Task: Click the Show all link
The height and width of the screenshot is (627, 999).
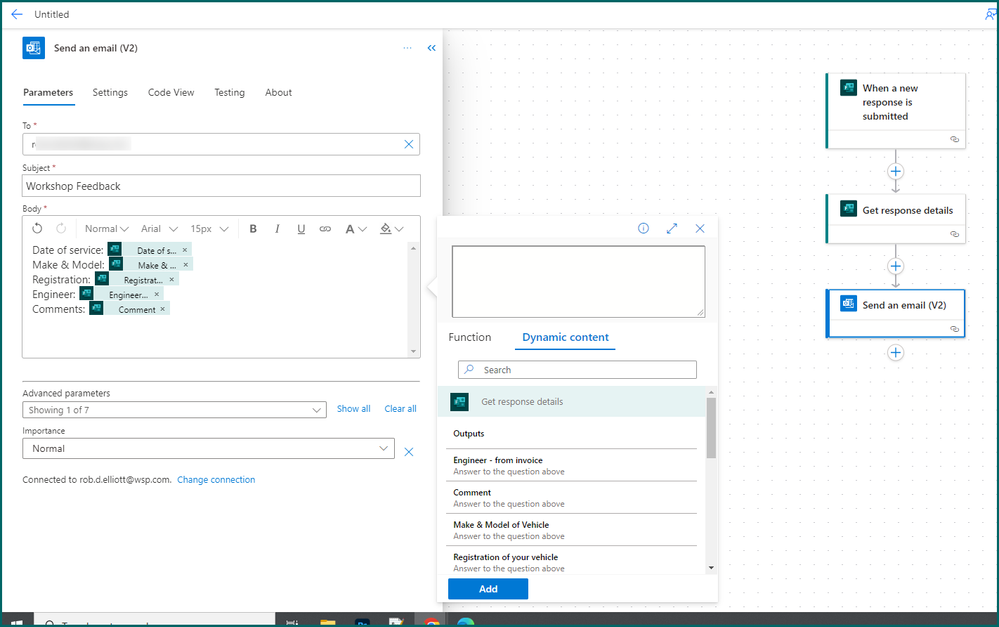Action: (354, 409)
